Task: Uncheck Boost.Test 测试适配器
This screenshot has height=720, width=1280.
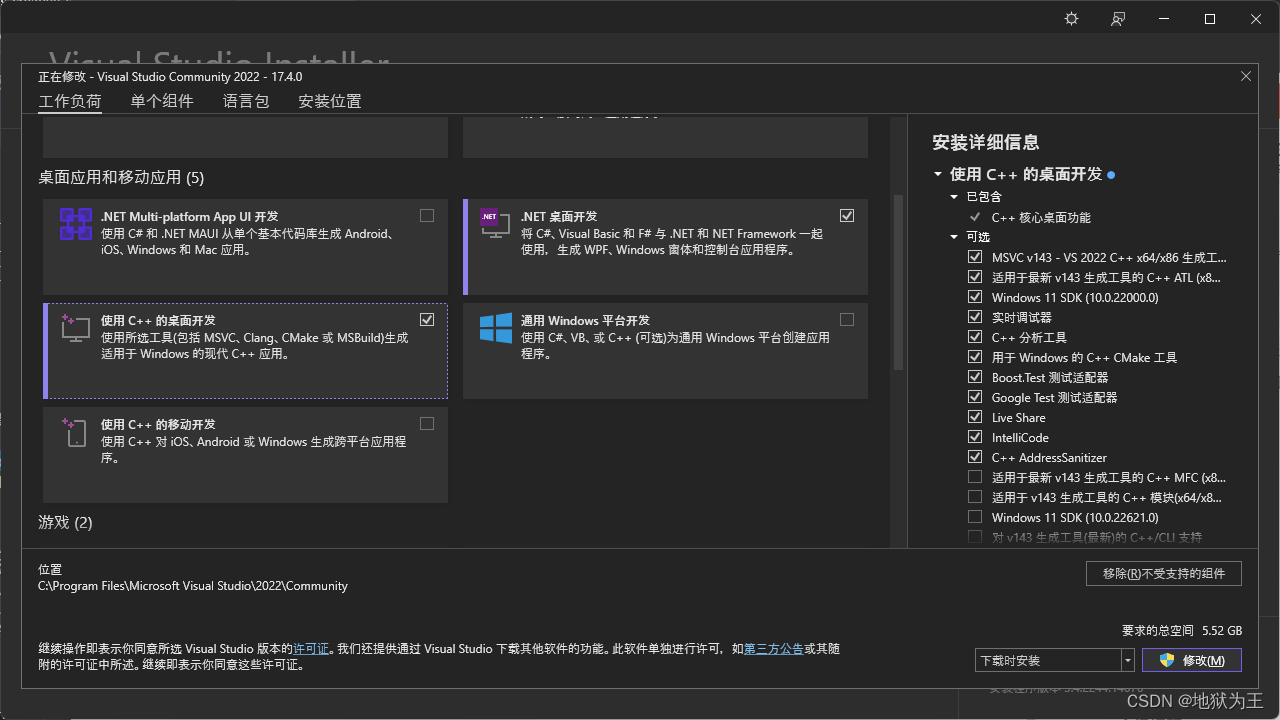Action: (975, 377)
